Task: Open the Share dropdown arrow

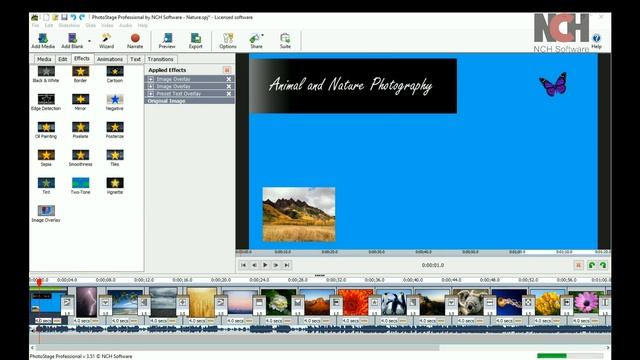Action: [262, 35]
